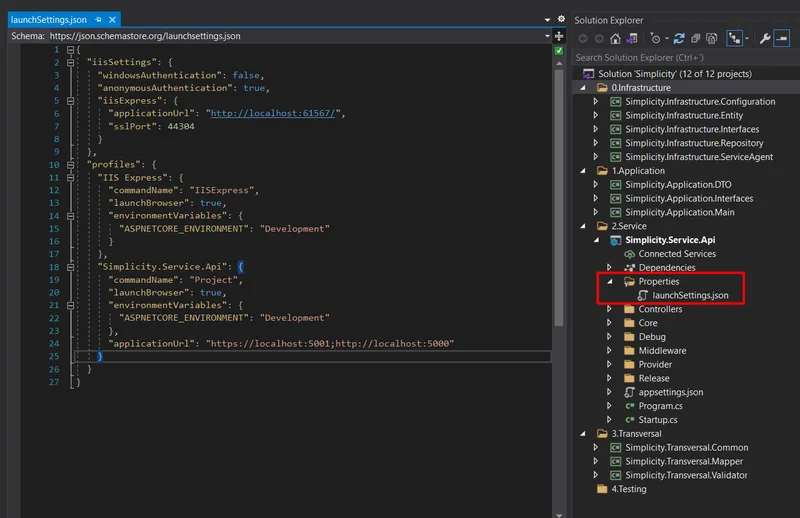Screen dimensions: 800x518
Task: Open the Schema URL dropdown
Action: [x=547, y=36]
